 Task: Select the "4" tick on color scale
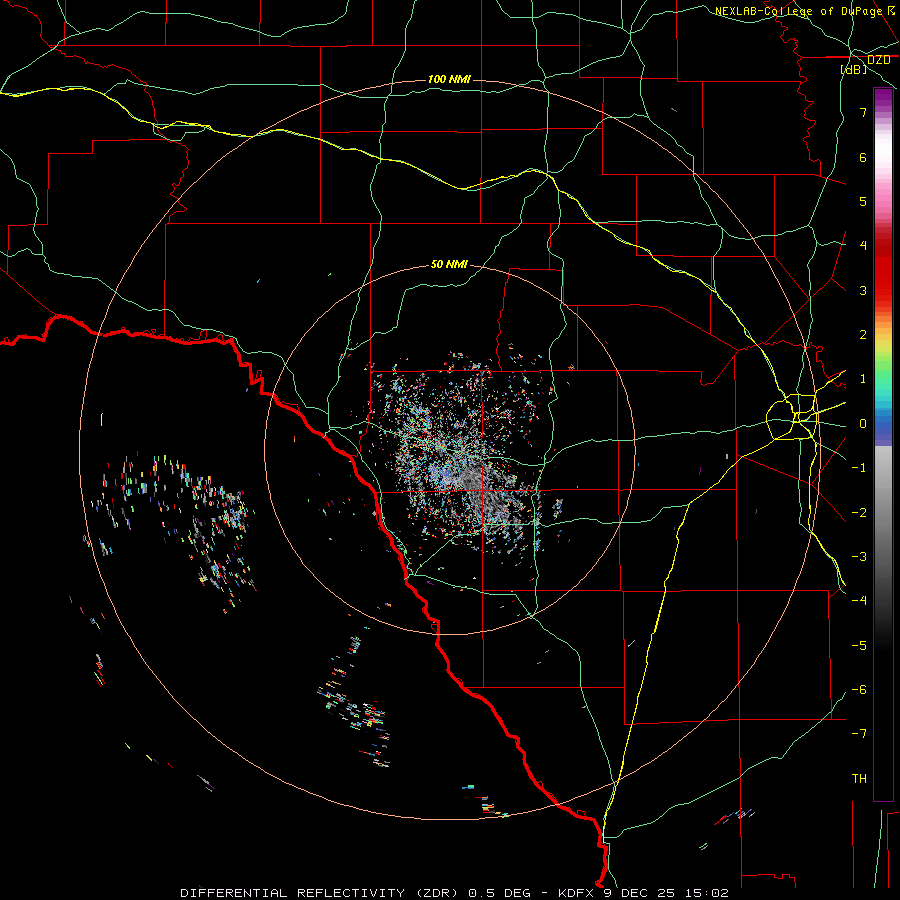pyautogui.click(x=863, y=246)
